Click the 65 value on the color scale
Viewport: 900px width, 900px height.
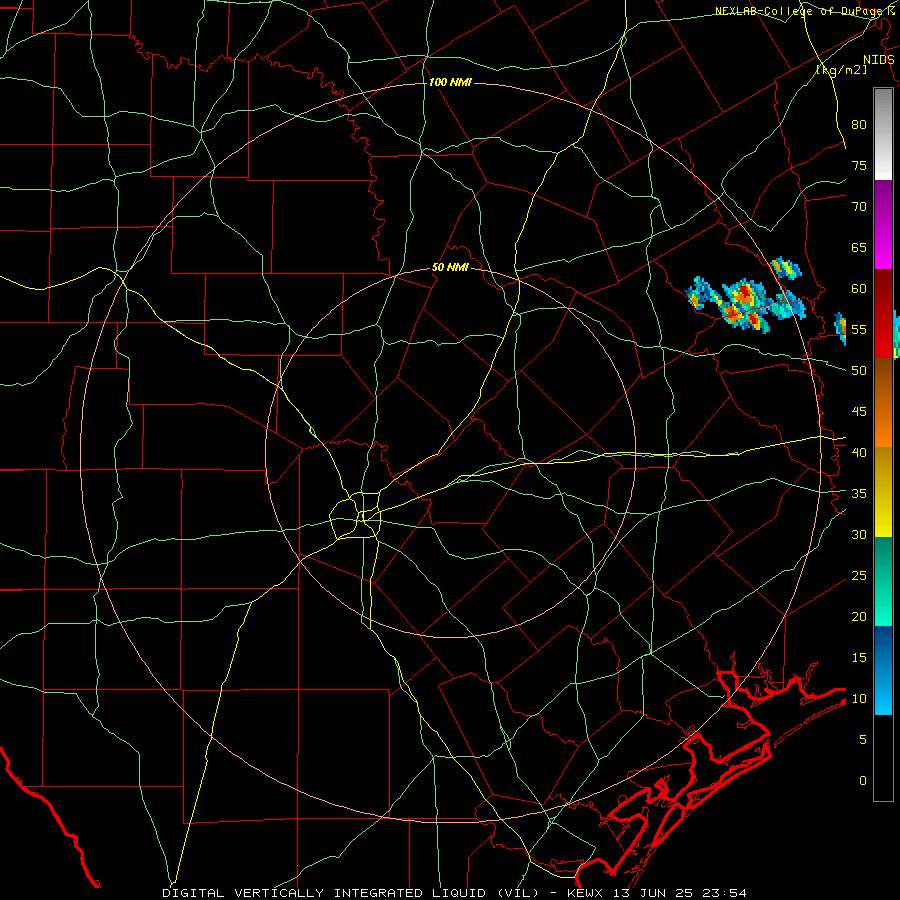pyautogui.click(x=859, y=247)
